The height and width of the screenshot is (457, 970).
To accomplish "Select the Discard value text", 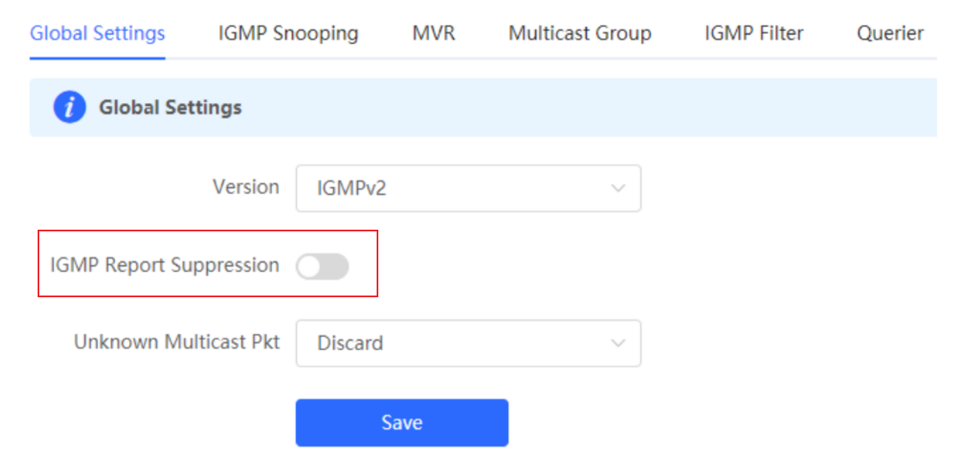I will click(350, 343).
